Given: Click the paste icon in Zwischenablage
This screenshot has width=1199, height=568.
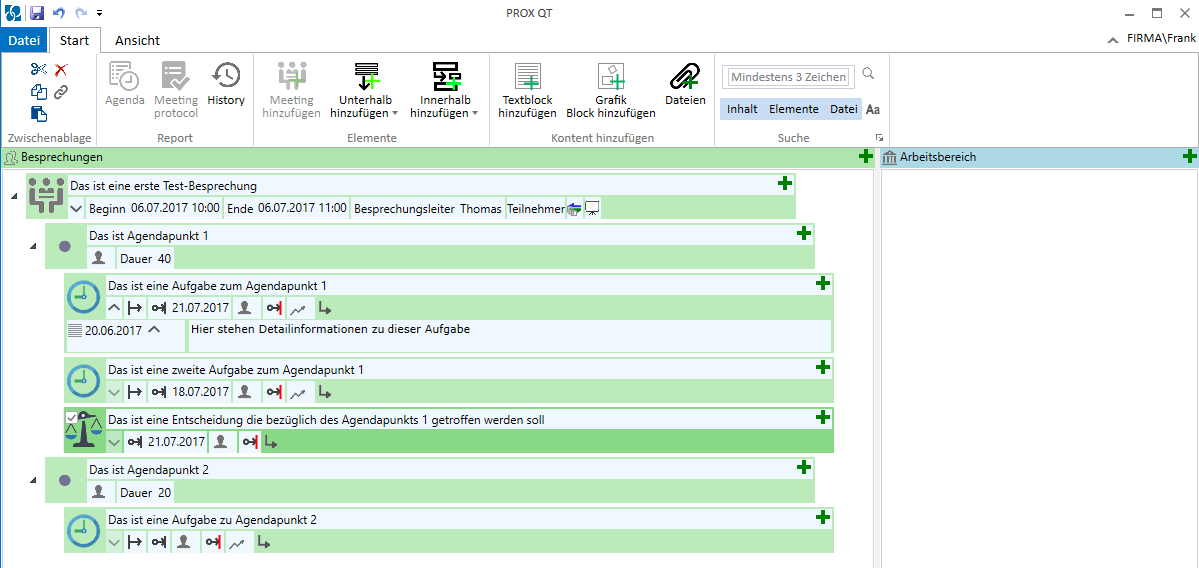Looking at the screenshot, I should 38,114.
